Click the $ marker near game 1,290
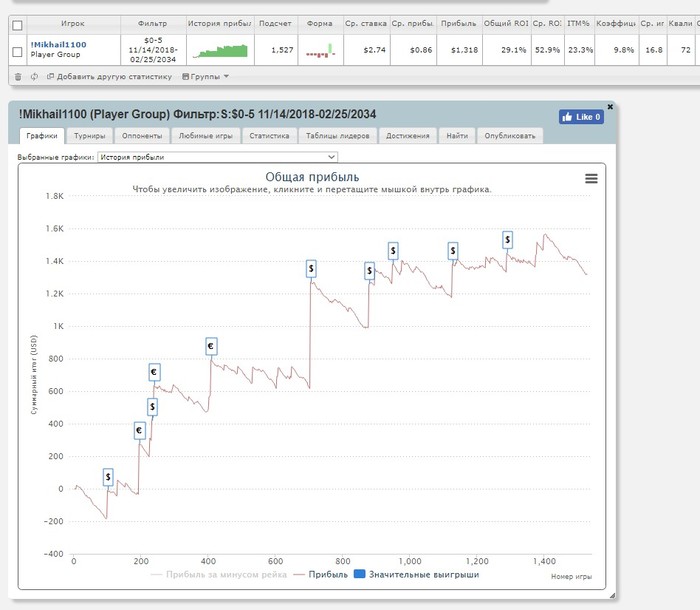700x610 pixels. tap(507, 240)
